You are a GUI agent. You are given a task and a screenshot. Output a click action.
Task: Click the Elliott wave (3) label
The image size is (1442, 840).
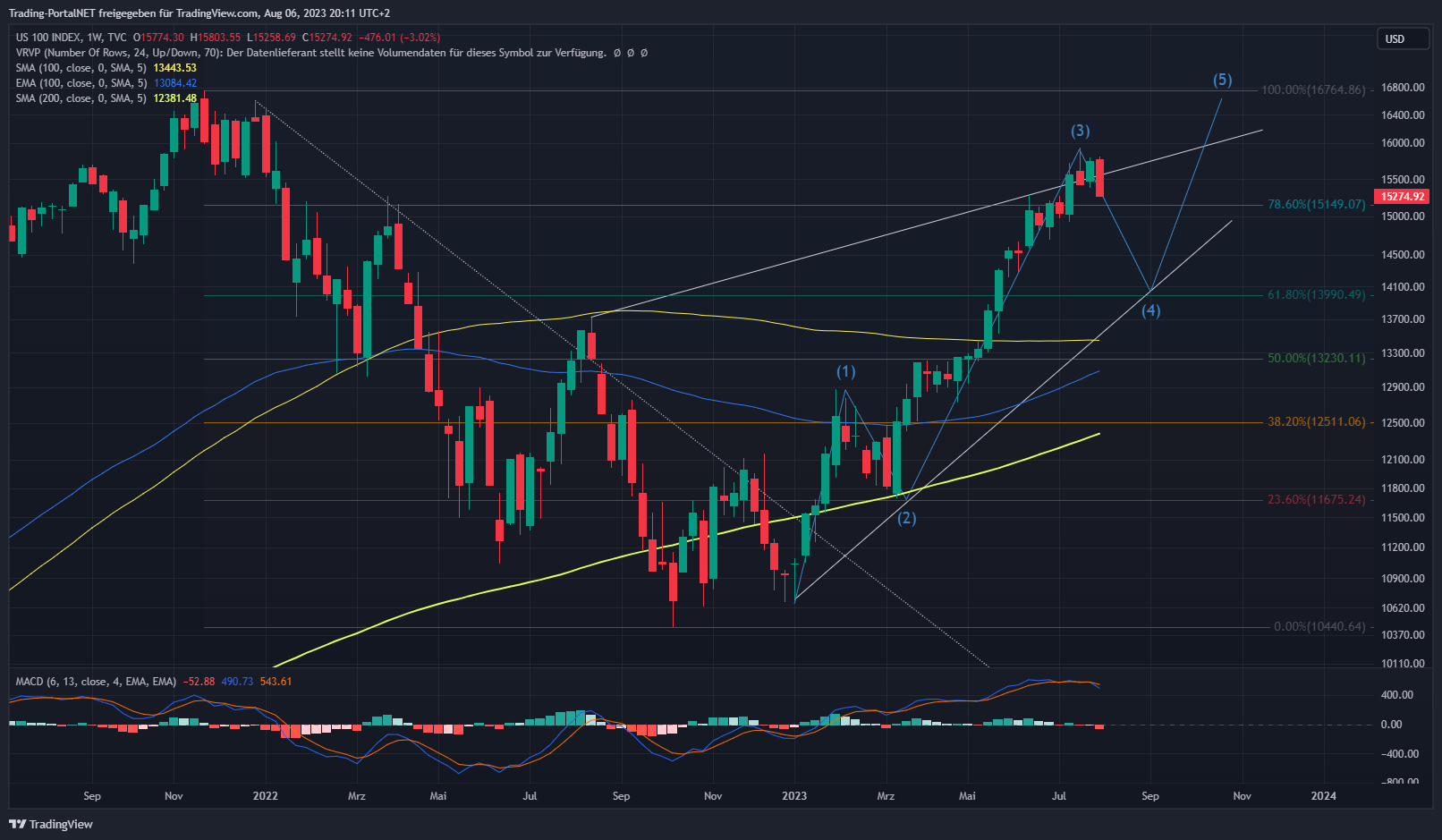pyautogui.click(x=1080, y=131)
